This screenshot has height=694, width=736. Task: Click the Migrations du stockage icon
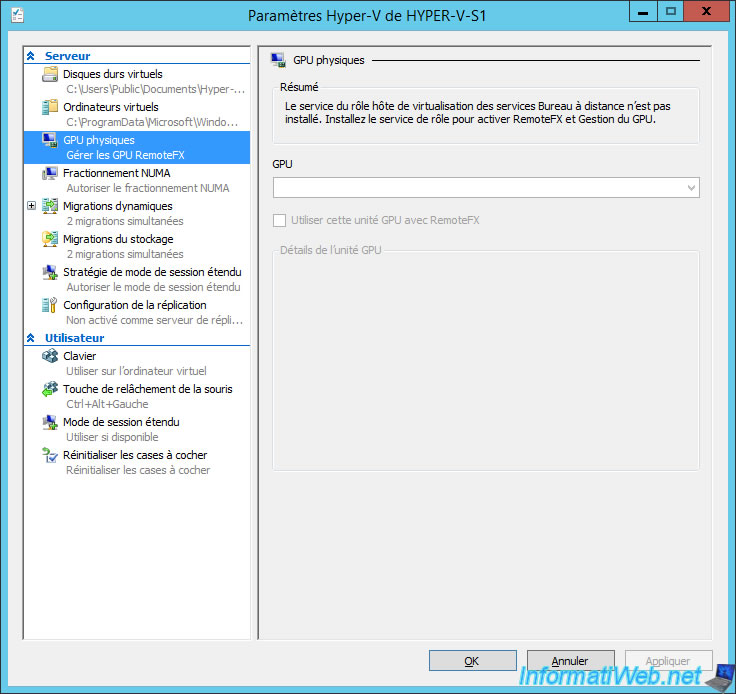click(50, 239)
